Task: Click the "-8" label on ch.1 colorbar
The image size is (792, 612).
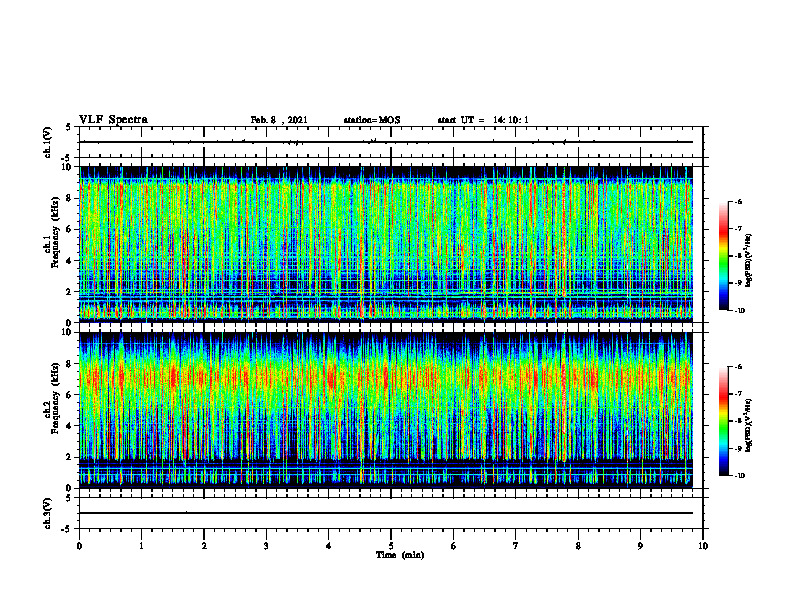Action: coord(738,256)
